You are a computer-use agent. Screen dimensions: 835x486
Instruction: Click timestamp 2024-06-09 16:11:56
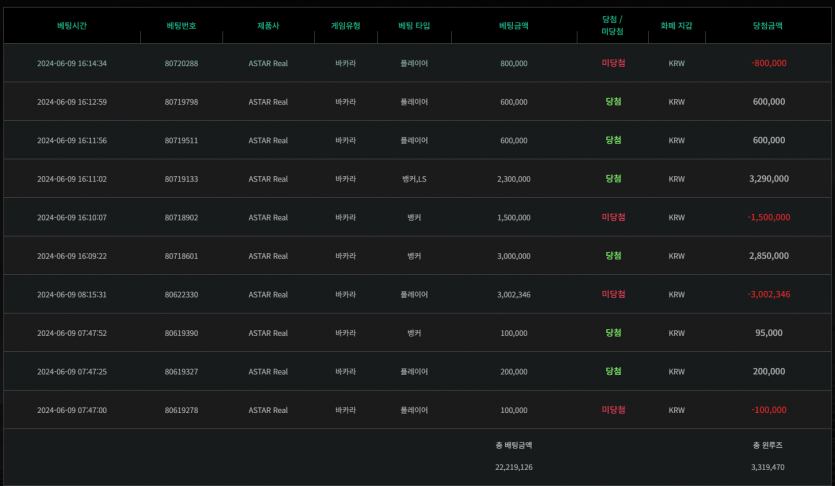click(72, 141)
